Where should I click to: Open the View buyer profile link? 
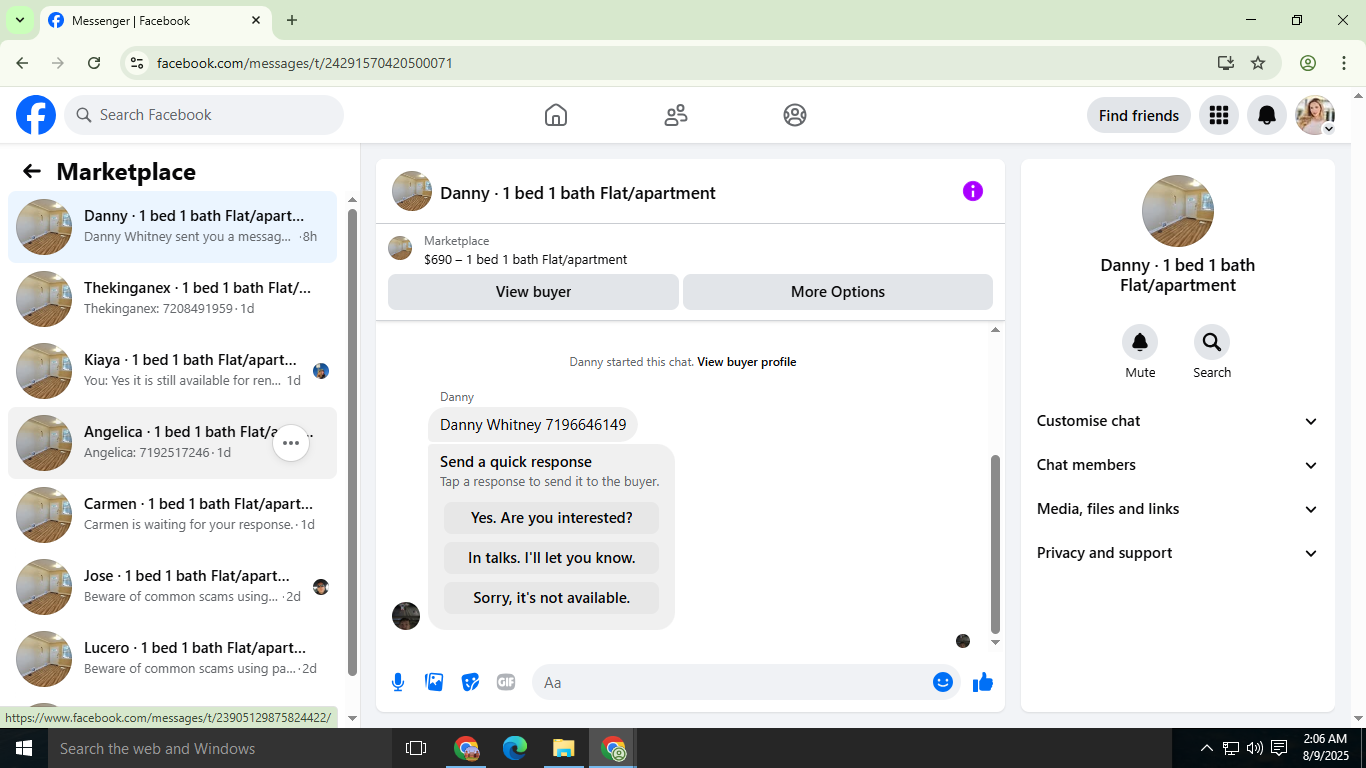click(x=747, y=362)
